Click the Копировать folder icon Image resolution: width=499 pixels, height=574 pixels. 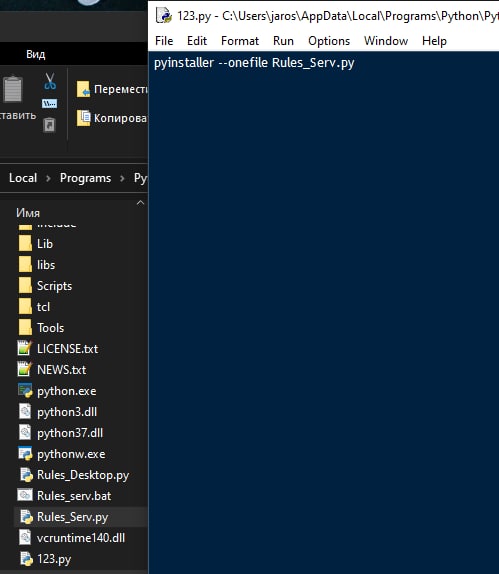click(x=83, y=118)
